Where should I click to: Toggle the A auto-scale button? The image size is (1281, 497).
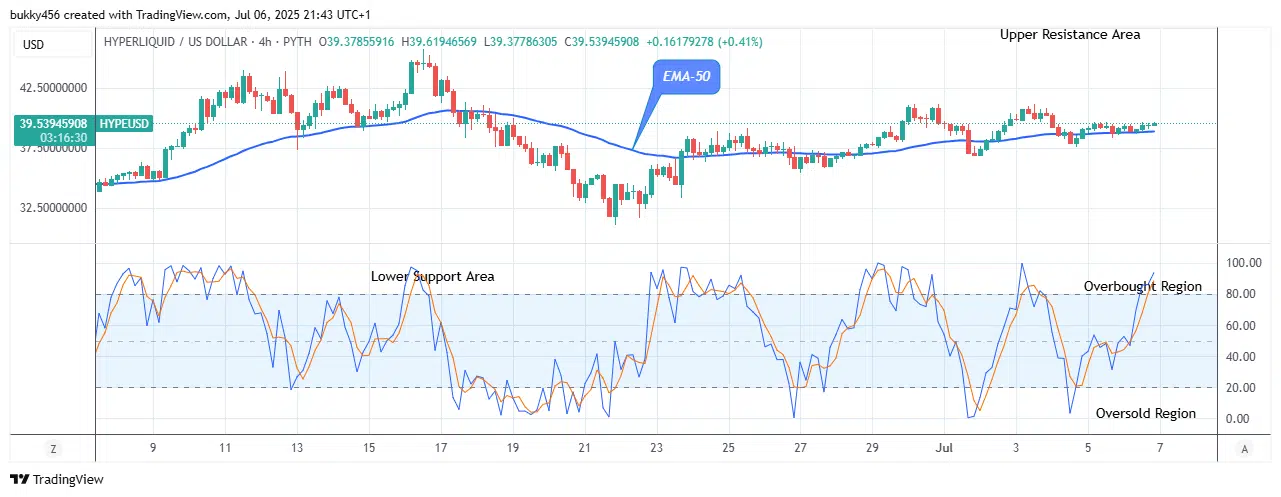tap(1243, 449)
